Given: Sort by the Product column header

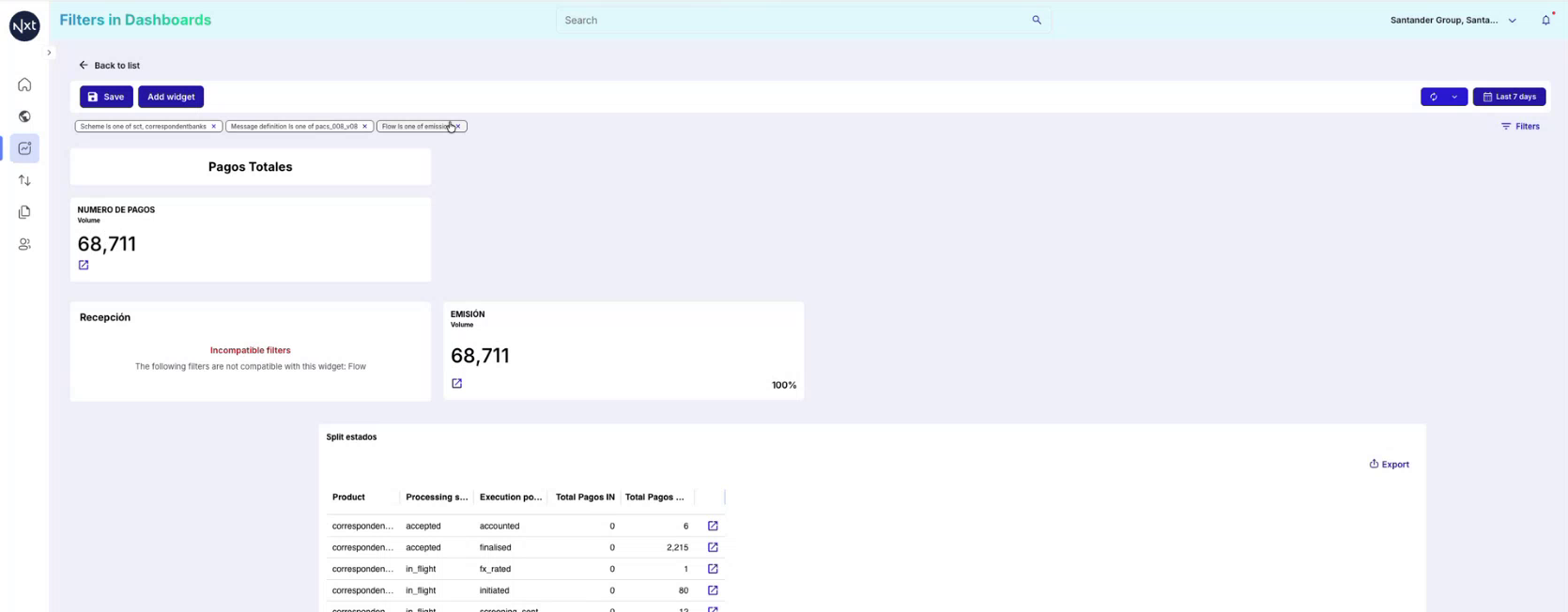Looking at the screenshot, I should click(348, 497).
